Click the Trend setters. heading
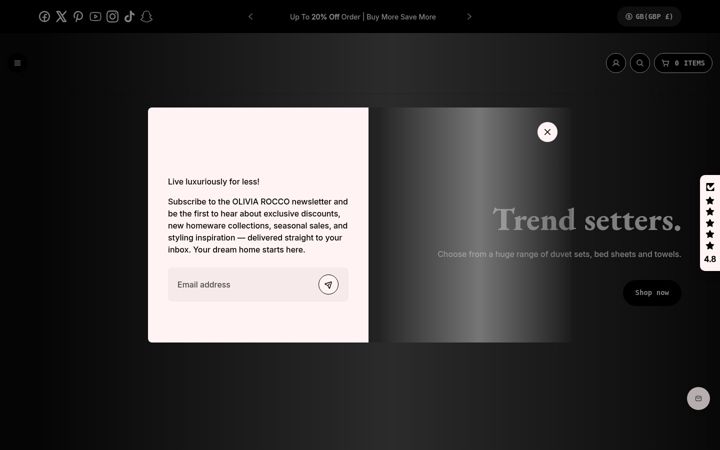This screenshot has height=450, width=720. point(587,219)
